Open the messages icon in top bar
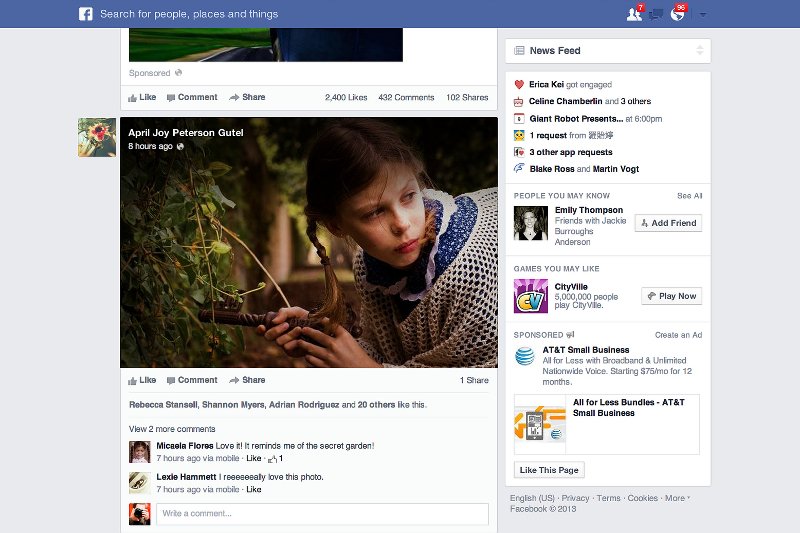Screen dimensions: 800x533 pos(656,14)
